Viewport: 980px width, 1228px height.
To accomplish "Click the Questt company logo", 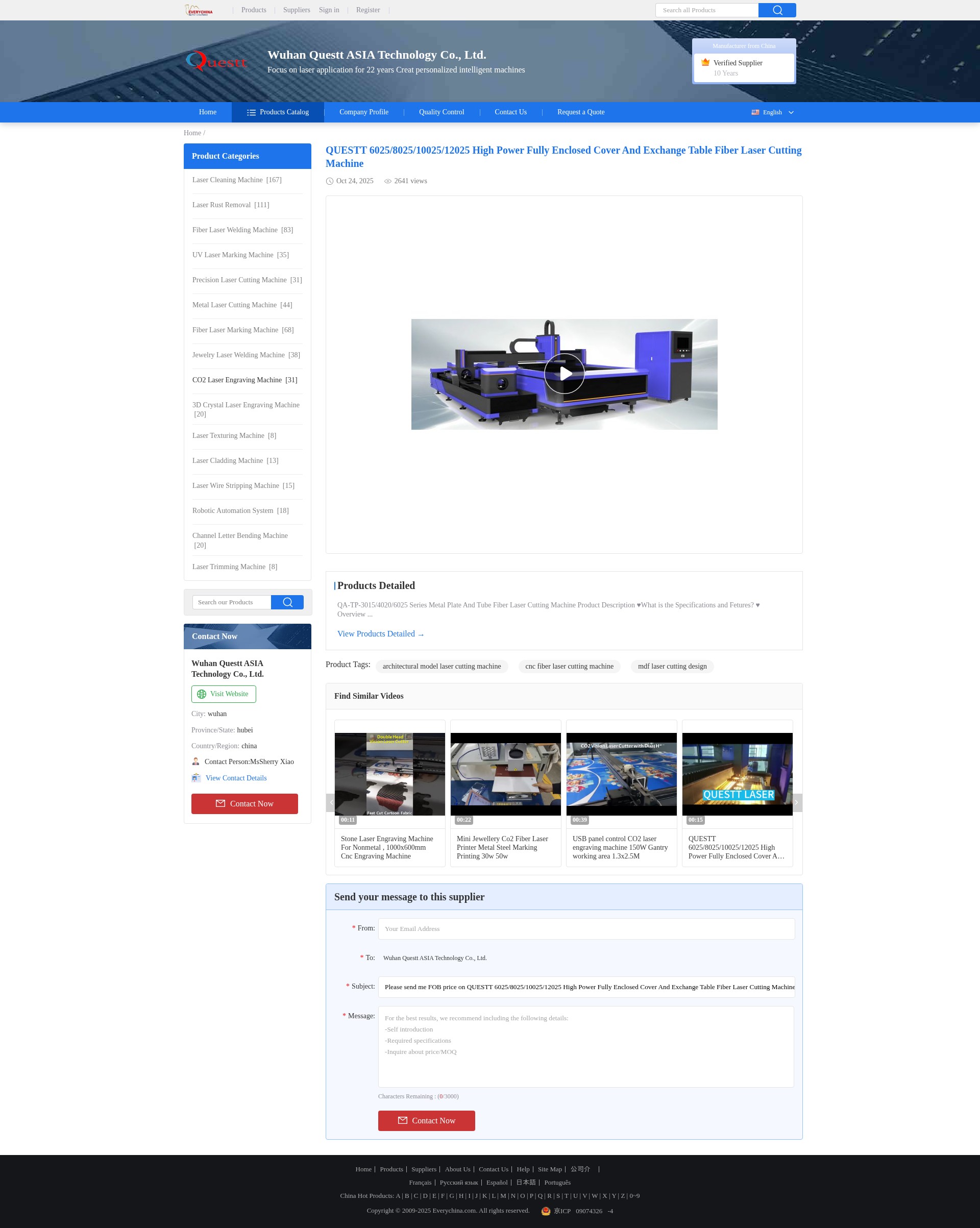I will (216, 61).
